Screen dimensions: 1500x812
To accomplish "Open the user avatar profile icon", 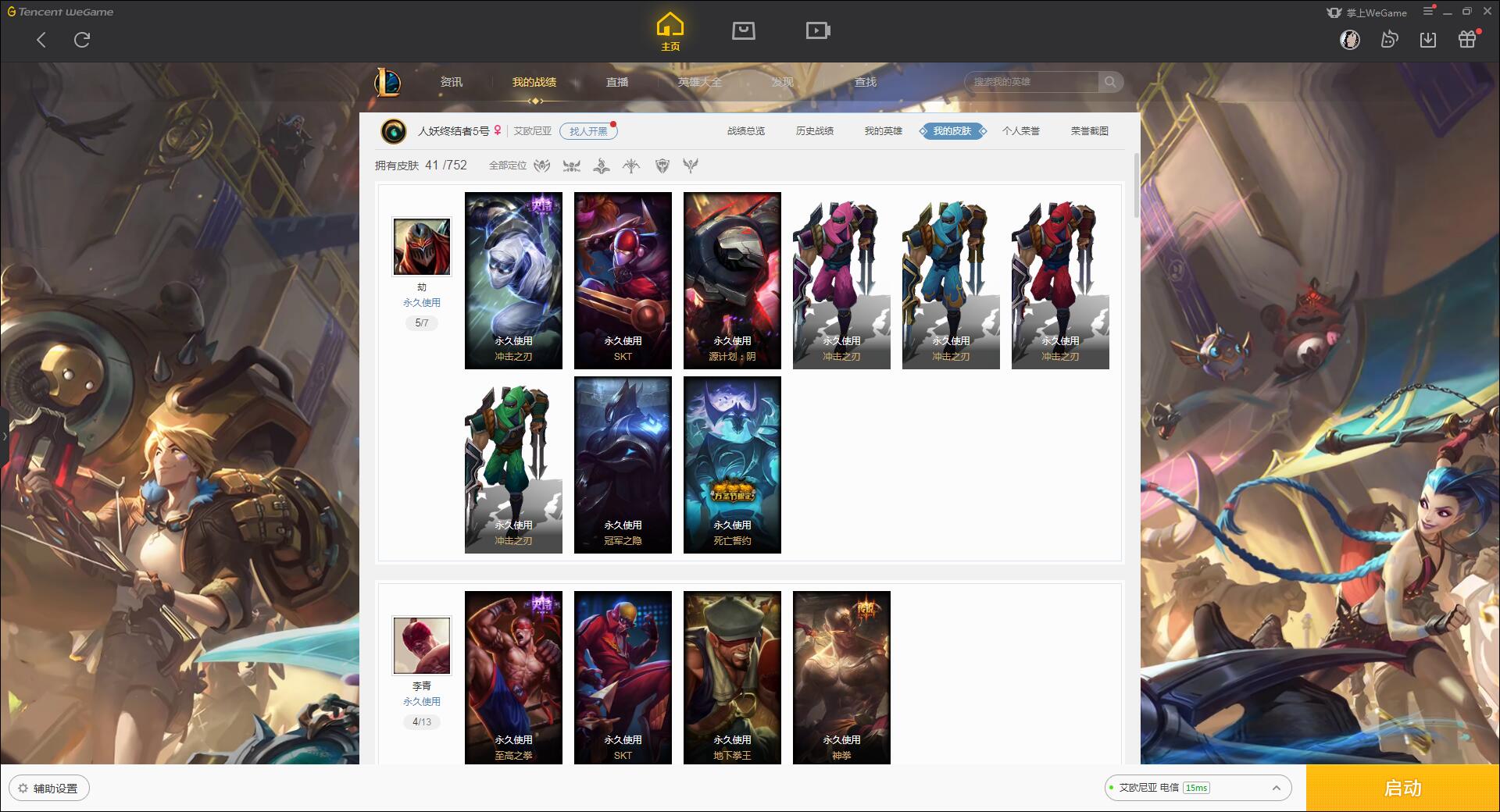I will coord(1349,39).
